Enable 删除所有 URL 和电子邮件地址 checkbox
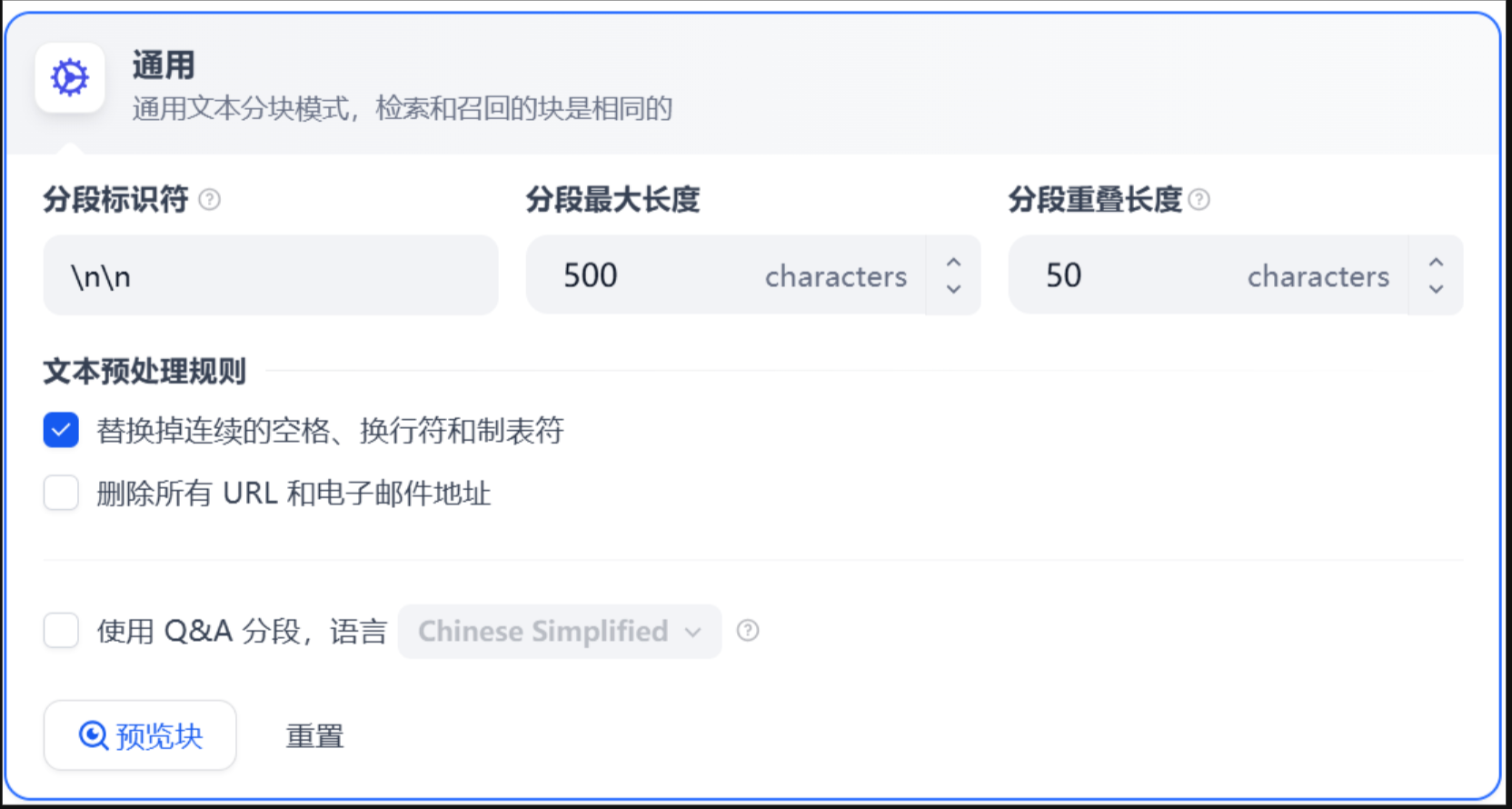1512x809 pixels. [x=61, y=493]
